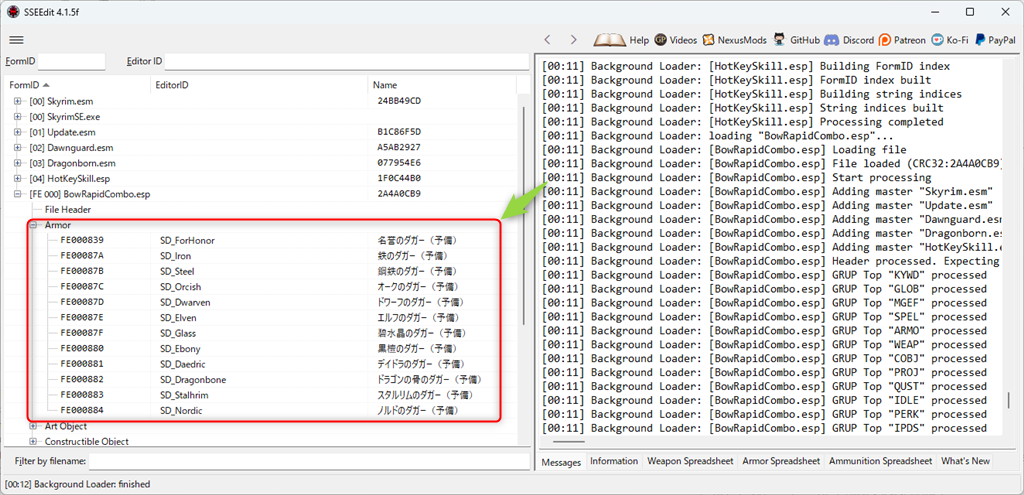The height and width of the screenshot is (495, 1024).
Task: Click the GitHub link label
Action: coord(805,40)
